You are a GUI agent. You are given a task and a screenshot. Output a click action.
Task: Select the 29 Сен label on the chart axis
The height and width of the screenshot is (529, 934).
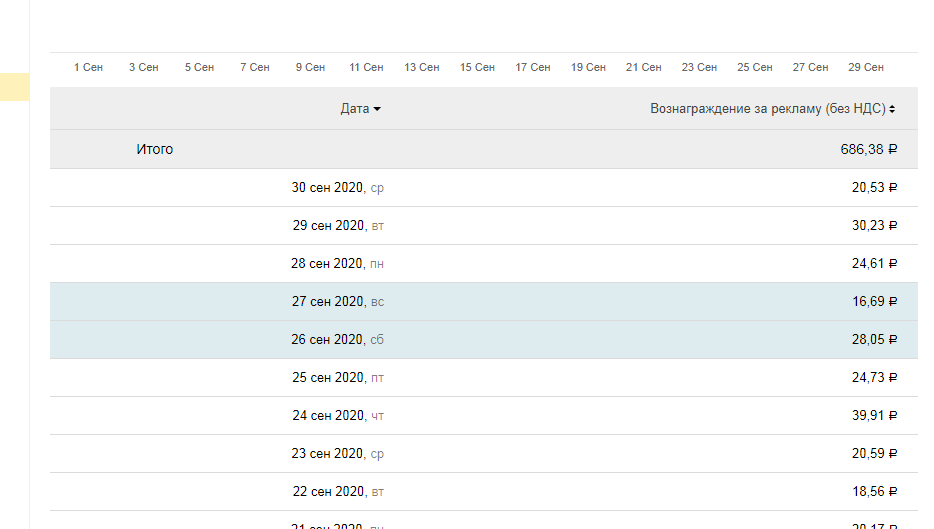click(x=865, y=67)
